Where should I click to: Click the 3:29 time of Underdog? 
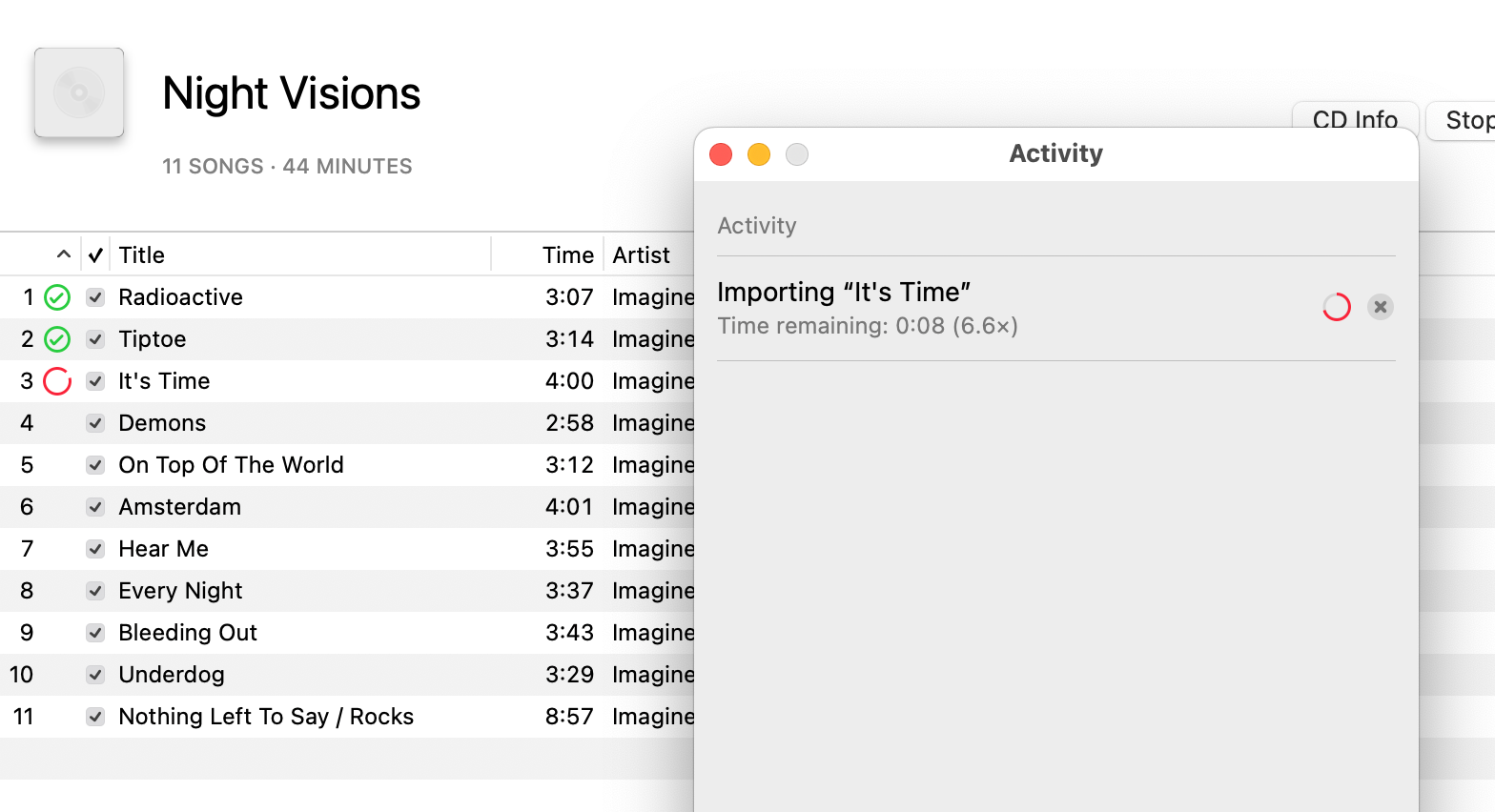[x=569, y=675]
